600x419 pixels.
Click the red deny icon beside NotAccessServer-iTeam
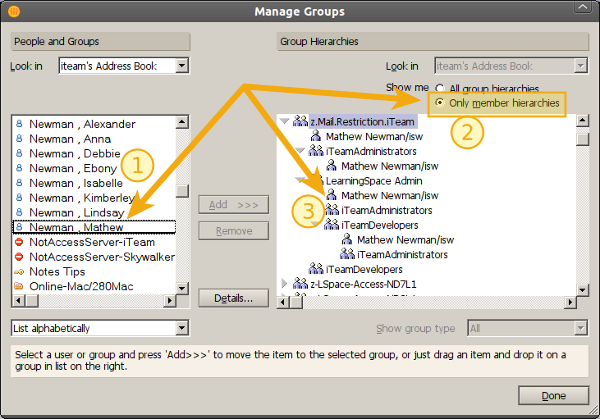[x=19, y=242]
